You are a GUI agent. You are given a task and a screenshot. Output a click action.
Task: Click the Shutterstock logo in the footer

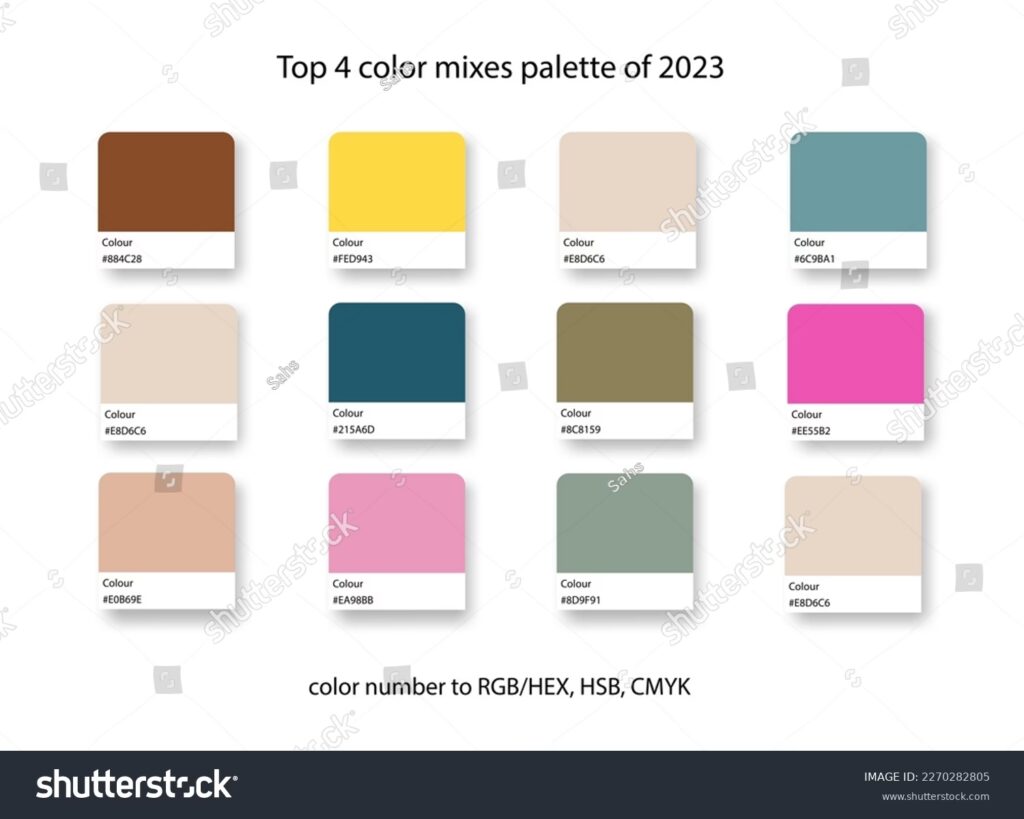[135, 784]
